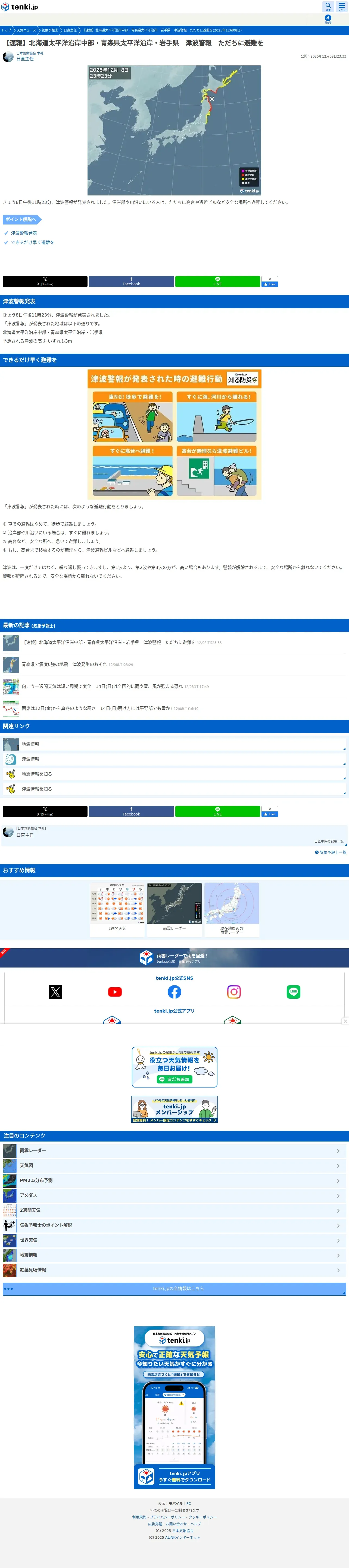Open related link 地震情報
The image size is (349, 1568).
pos(174,744)
